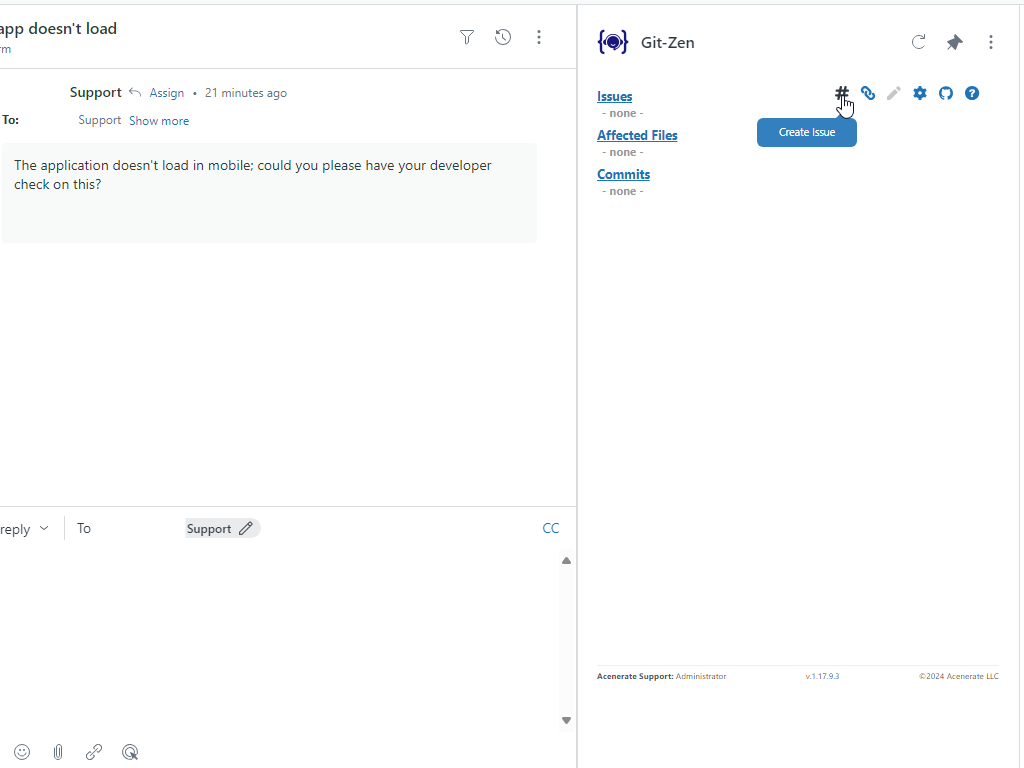Reload the Git-Zen app panel

918,42
